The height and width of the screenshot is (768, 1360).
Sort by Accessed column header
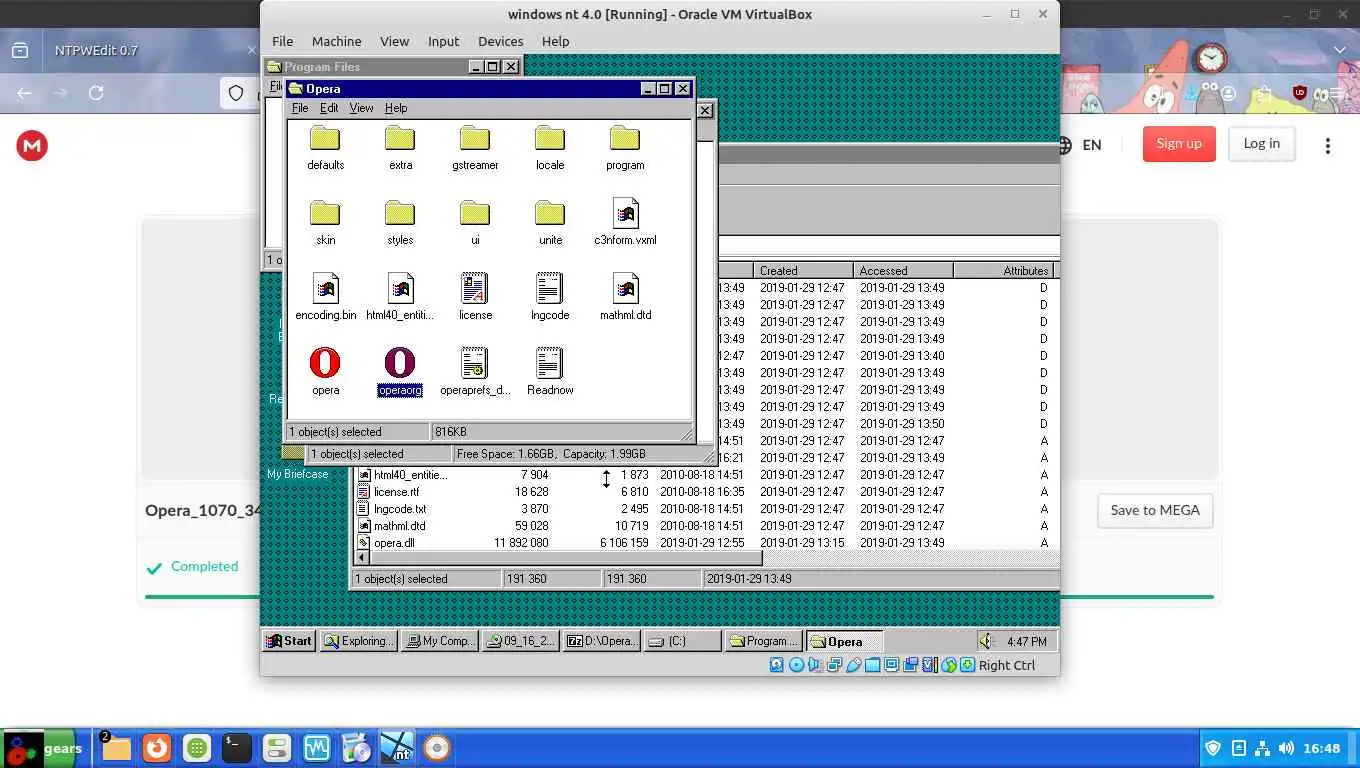(903, 271)
